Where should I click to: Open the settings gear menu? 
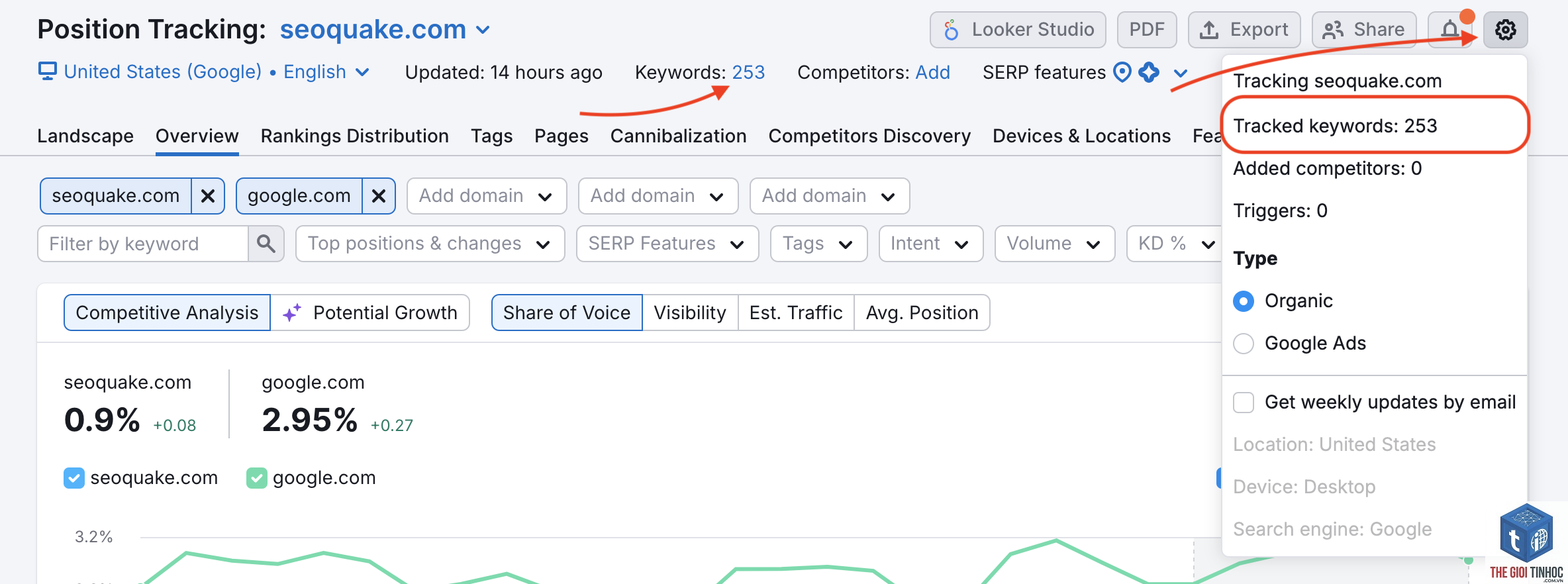click(1505, 30)
